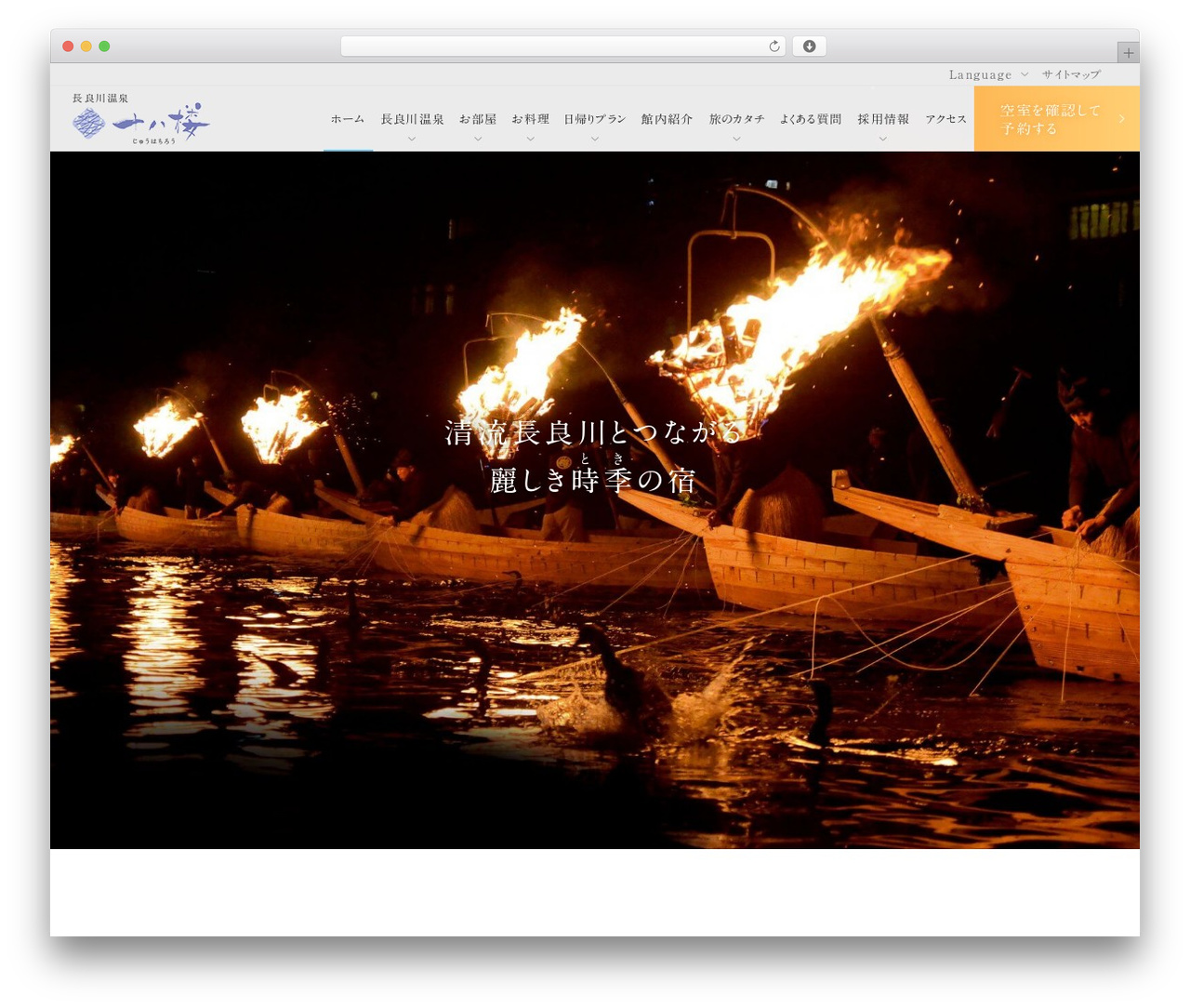Click the hero headline 清流長良川とつながる

pos(595,433)
